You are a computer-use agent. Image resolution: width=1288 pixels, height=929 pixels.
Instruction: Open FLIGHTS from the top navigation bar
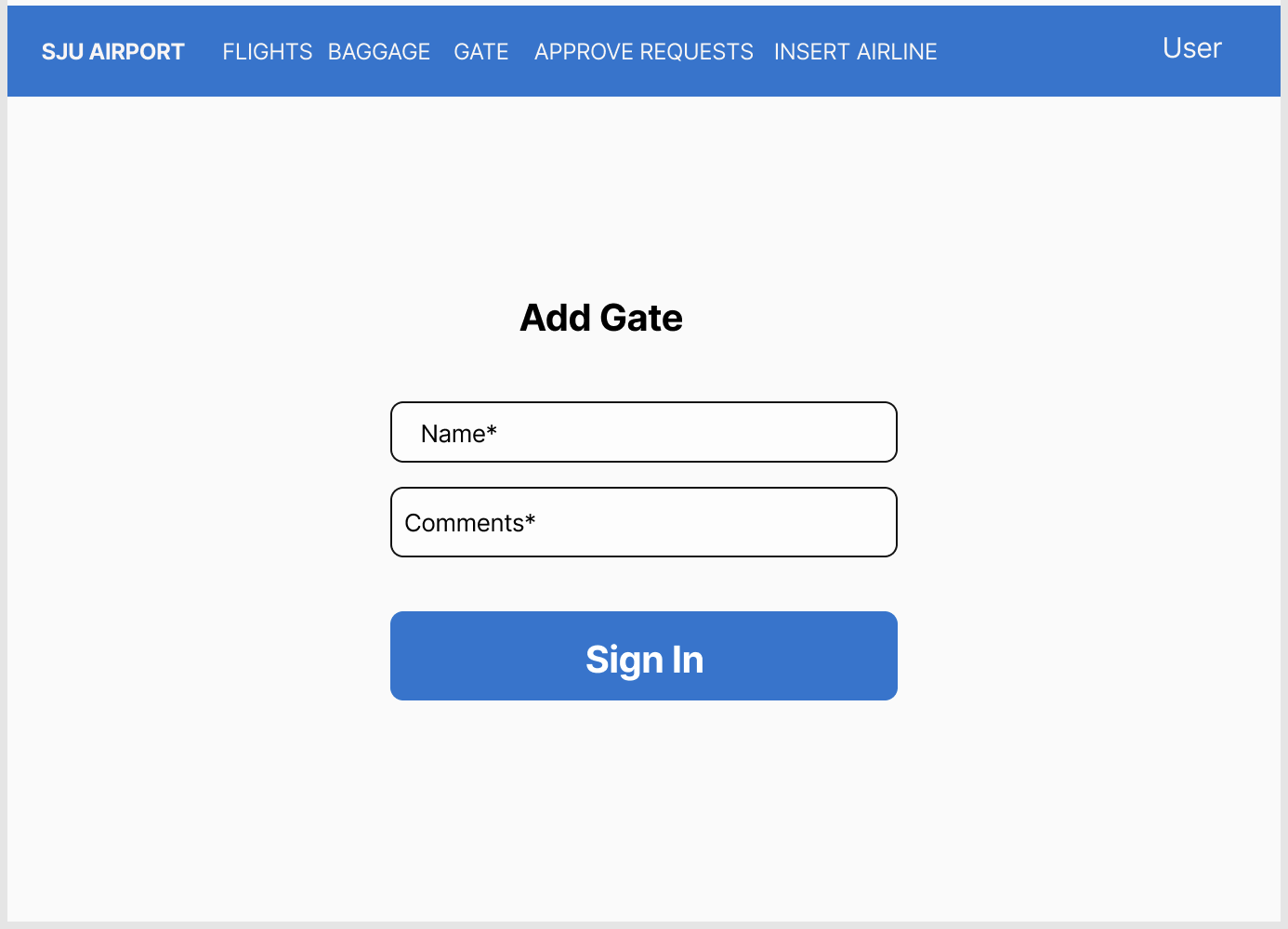tap(268, 51)
